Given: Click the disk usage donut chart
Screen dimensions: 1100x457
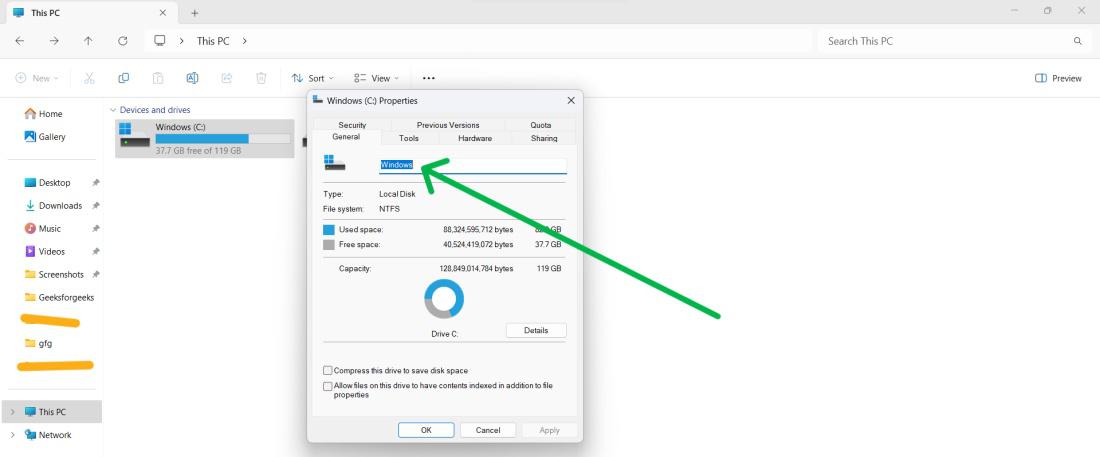Looking at the screenshot, I should (444, 299).
